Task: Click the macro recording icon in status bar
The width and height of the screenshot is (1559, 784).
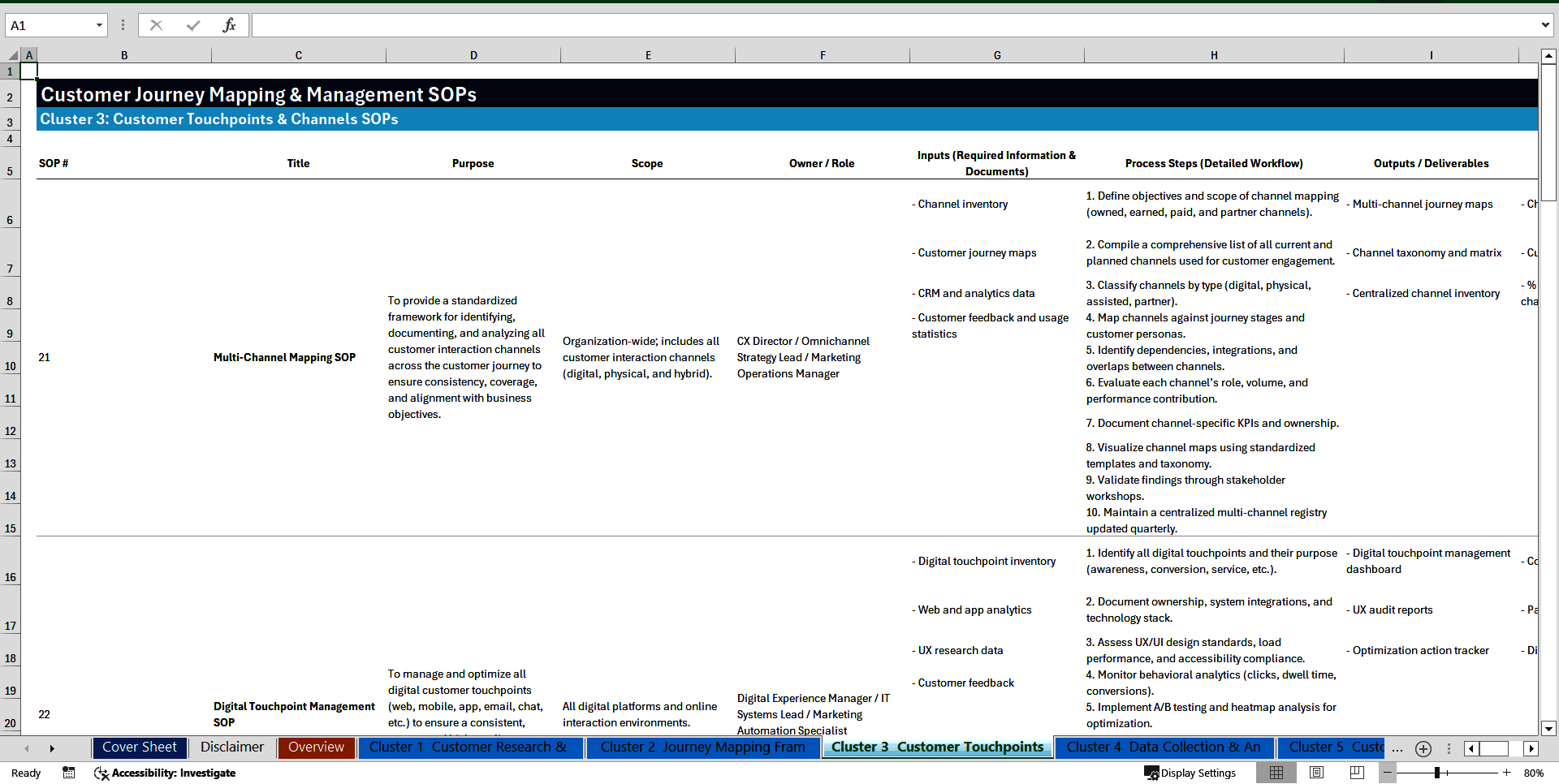Action: pyautogui.click(x=69, y=773)
